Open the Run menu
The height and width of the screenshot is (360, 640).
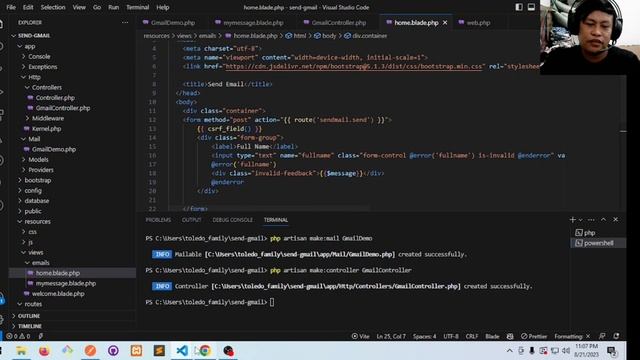(113, 7)
